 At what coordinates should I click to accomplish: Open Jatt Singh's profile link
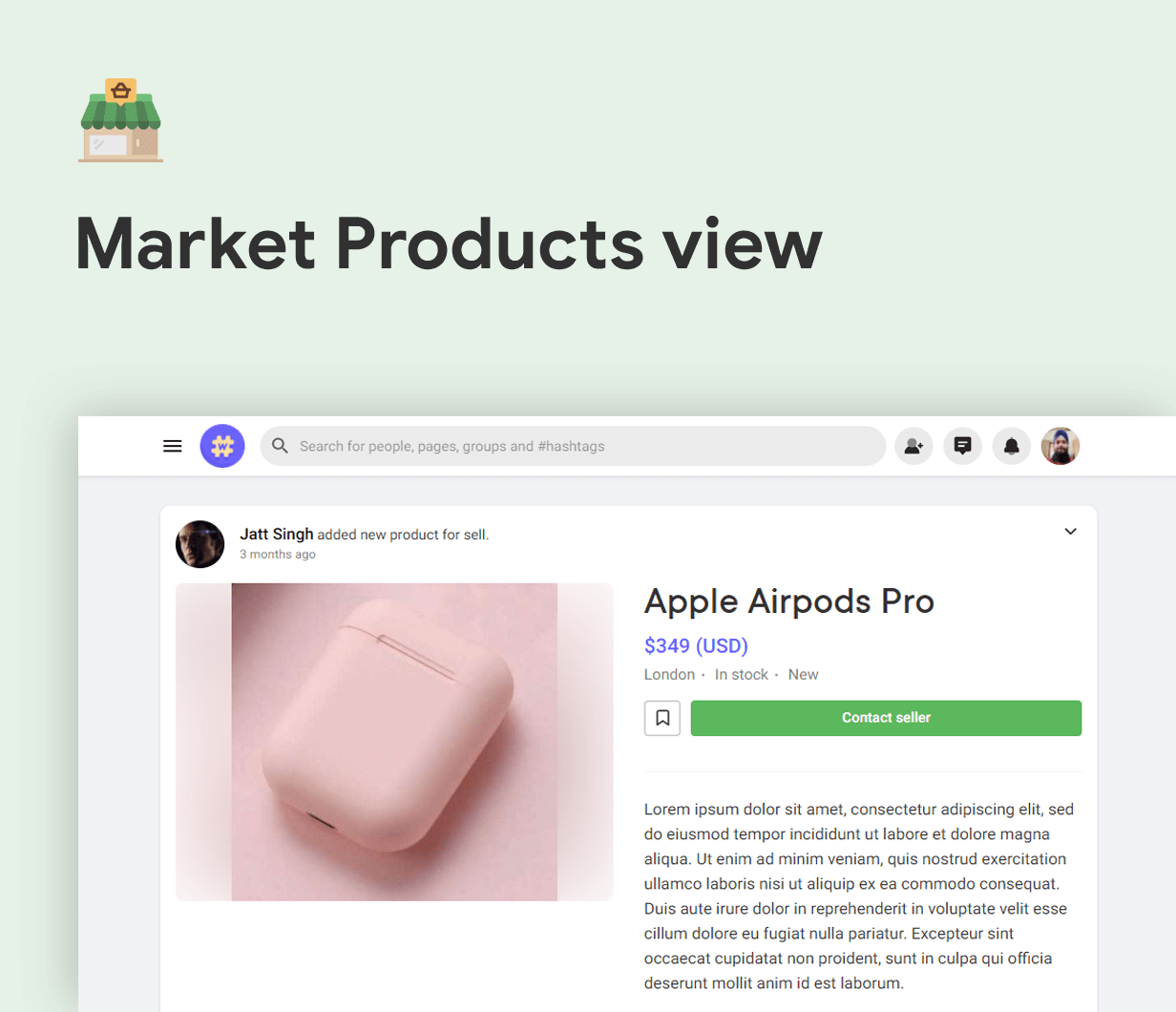[277, 534]
